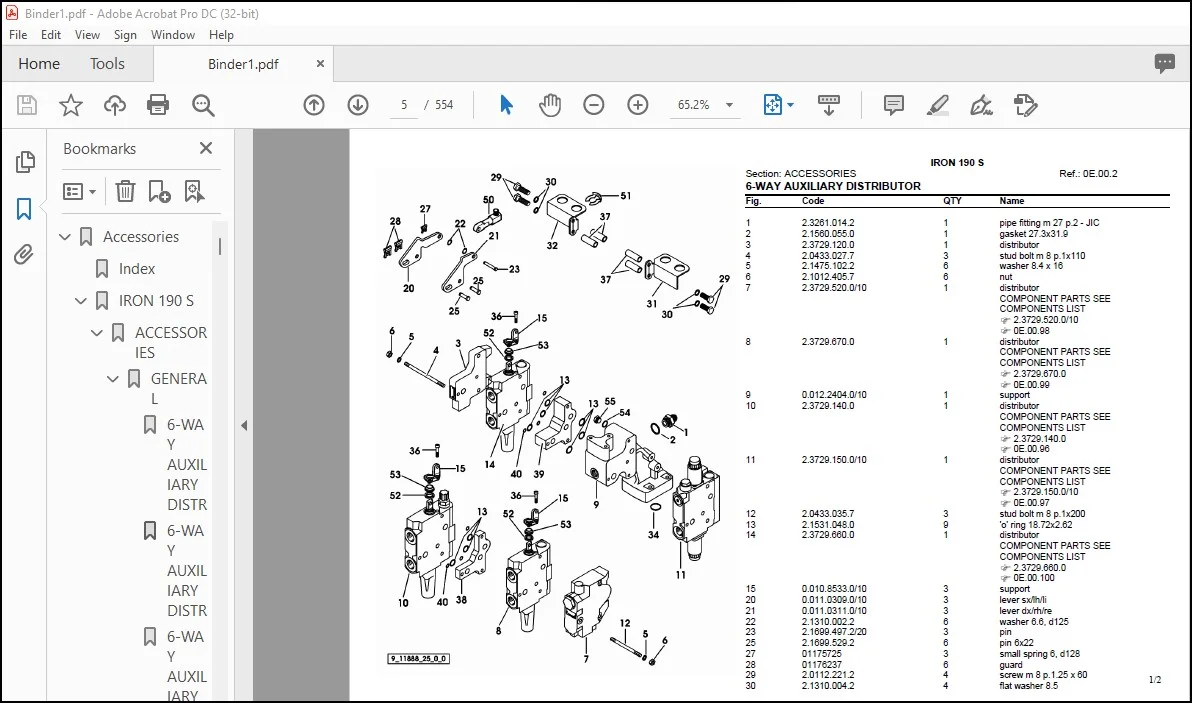The height and width of the screenshot is (703, 1192).
Task: Open the Attachments paperclip panel
Action: [x=24, y=255]
